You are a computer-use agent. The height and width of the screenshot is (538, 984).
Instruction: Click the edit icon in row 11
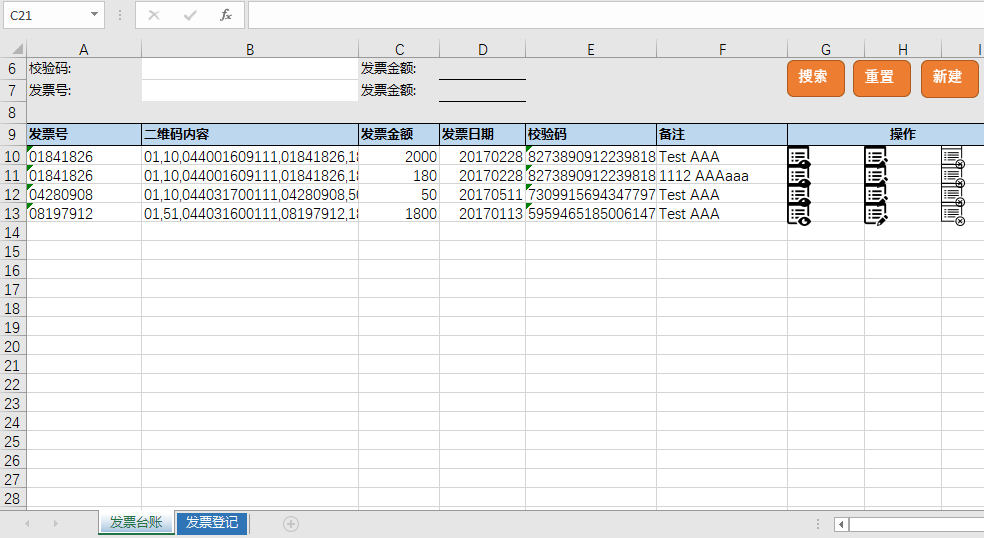coord(875,176)
